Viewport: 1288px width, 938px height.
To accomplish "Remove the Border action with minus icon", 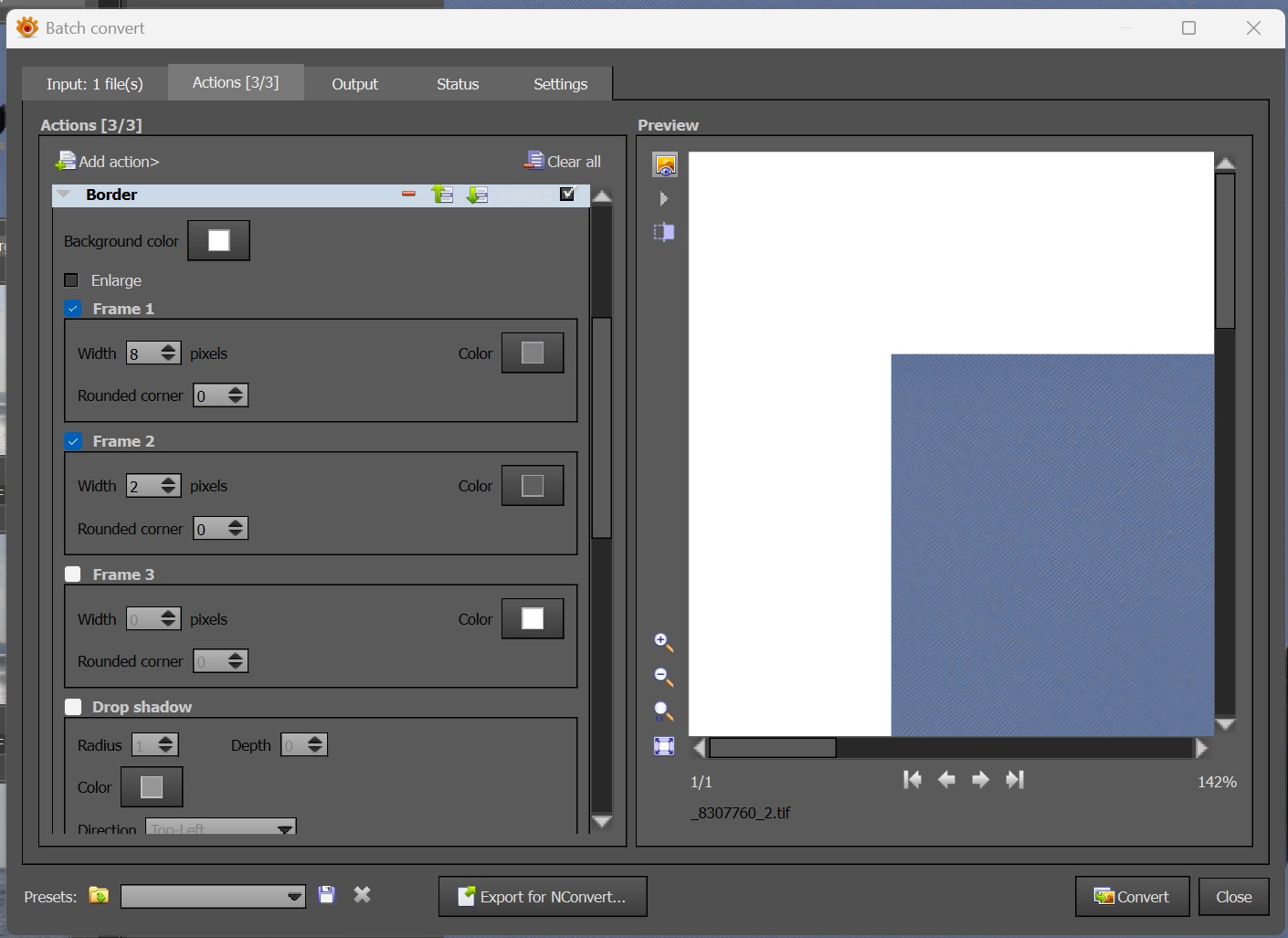I will click(x=408, y=195).
